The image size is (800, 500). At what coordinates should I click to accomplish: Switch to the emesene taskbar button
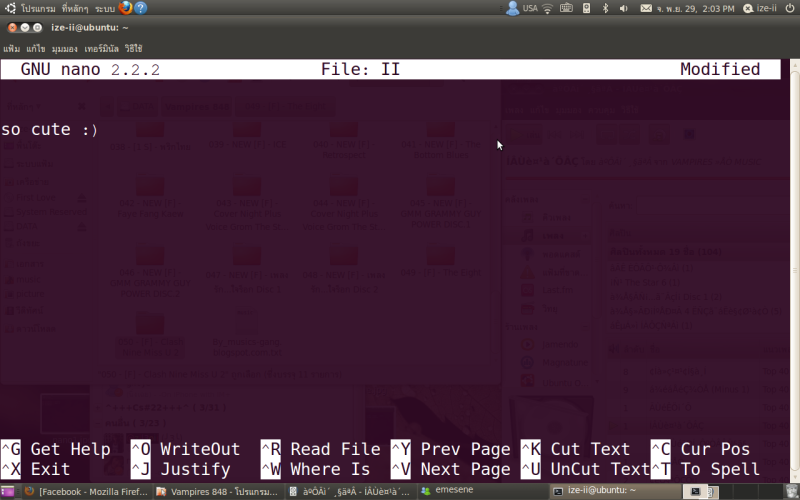point(482,491)
